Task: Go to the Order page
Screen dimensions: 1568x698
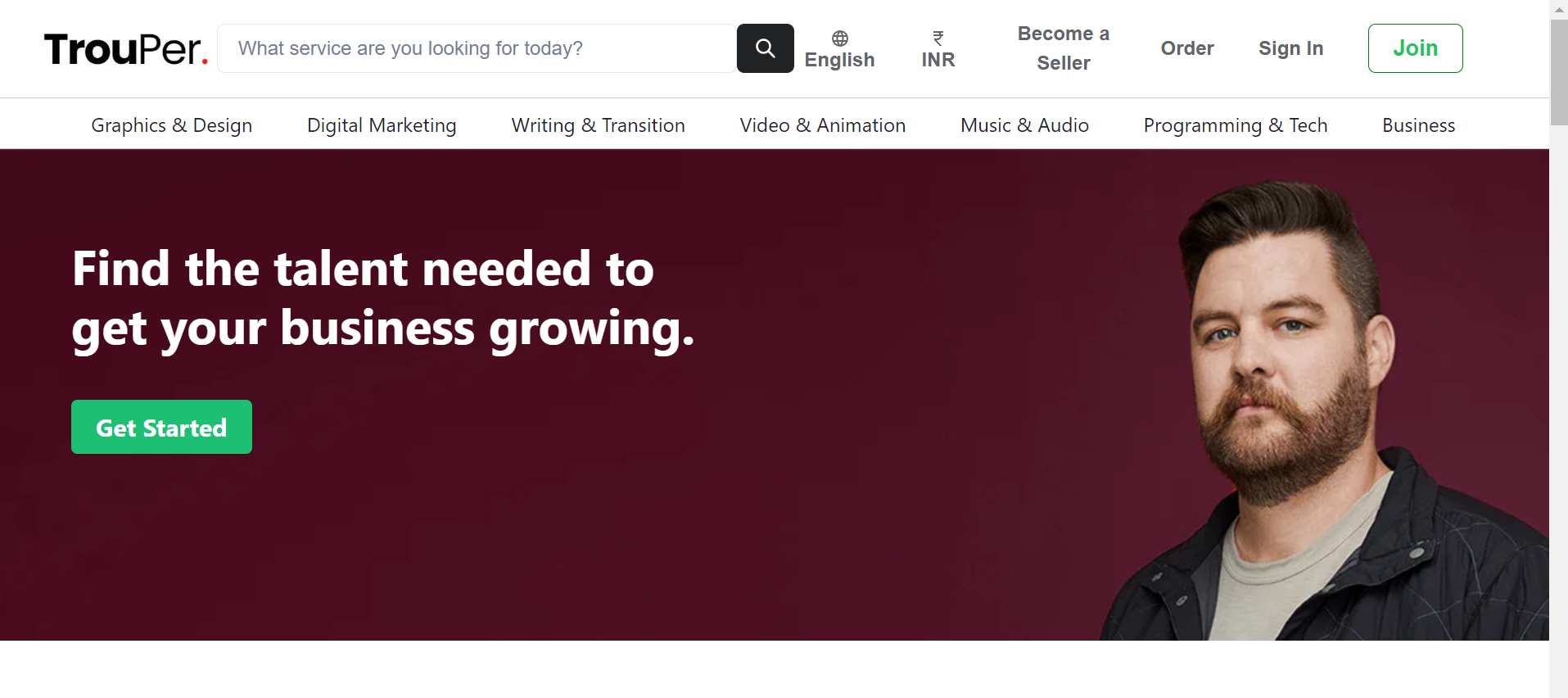Action: (x=1186, y=48)
